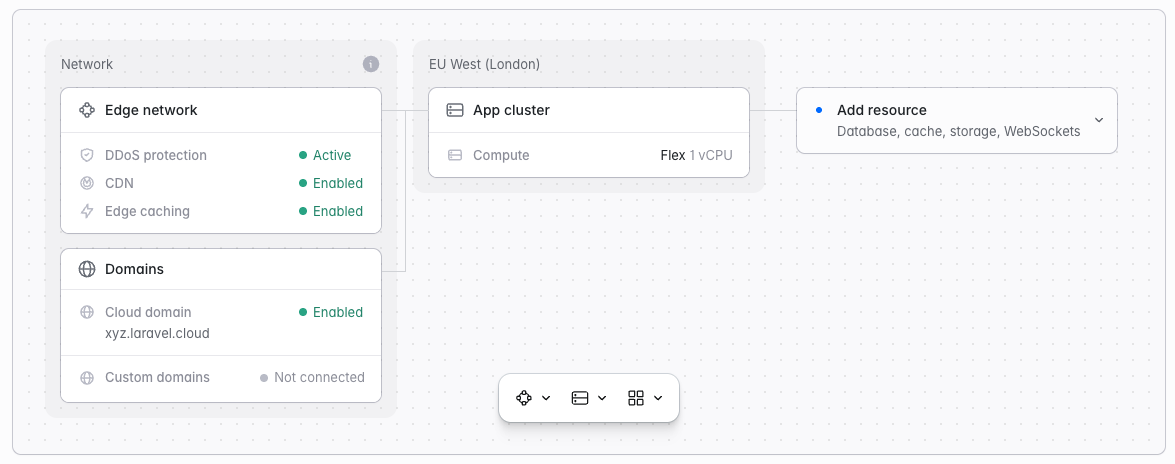The image size is (1175, 464).
Task: Click the Edge network node icon
Action: (x=87, y=110)
